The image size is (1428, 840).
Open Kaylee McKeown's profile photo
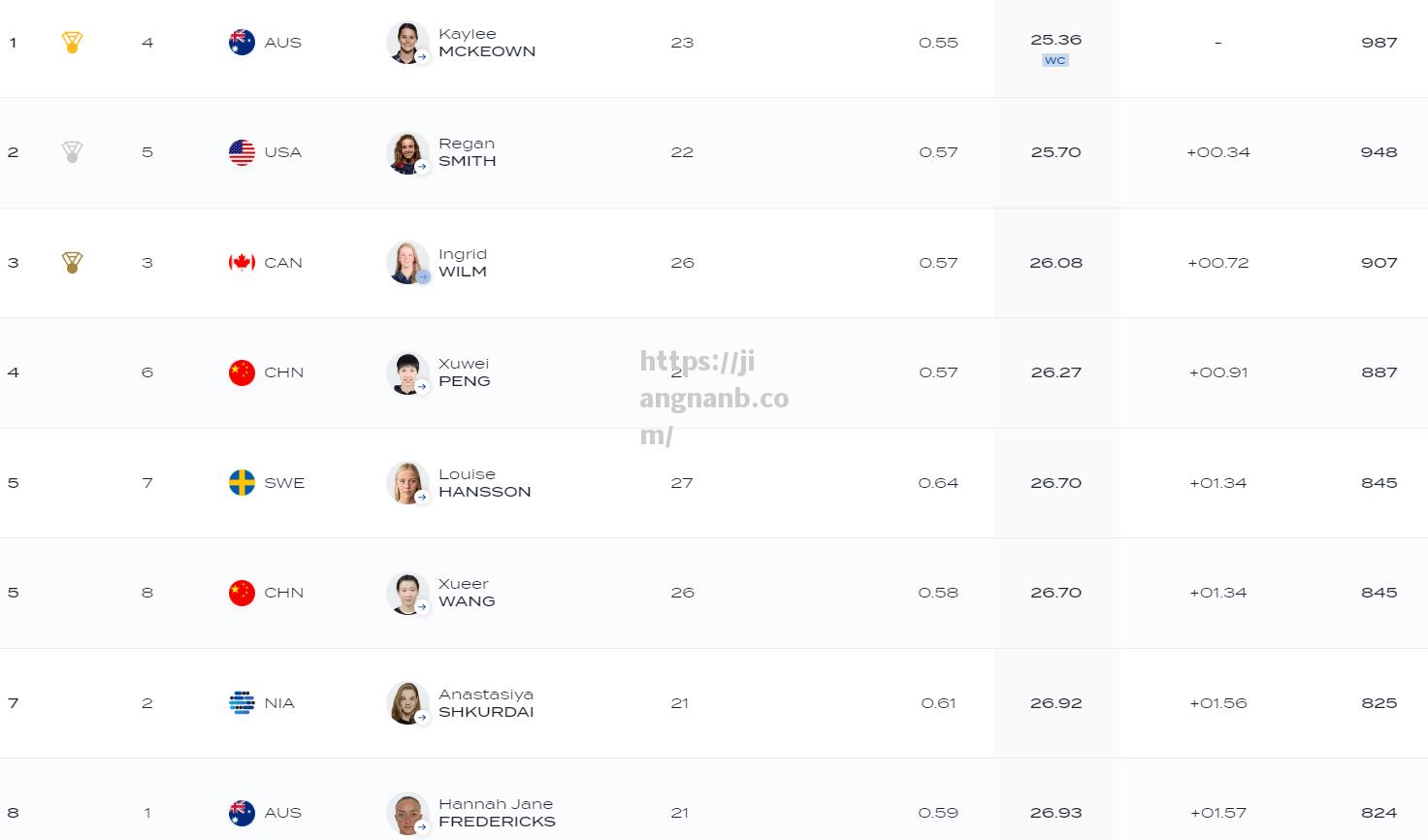click(407, 43)
